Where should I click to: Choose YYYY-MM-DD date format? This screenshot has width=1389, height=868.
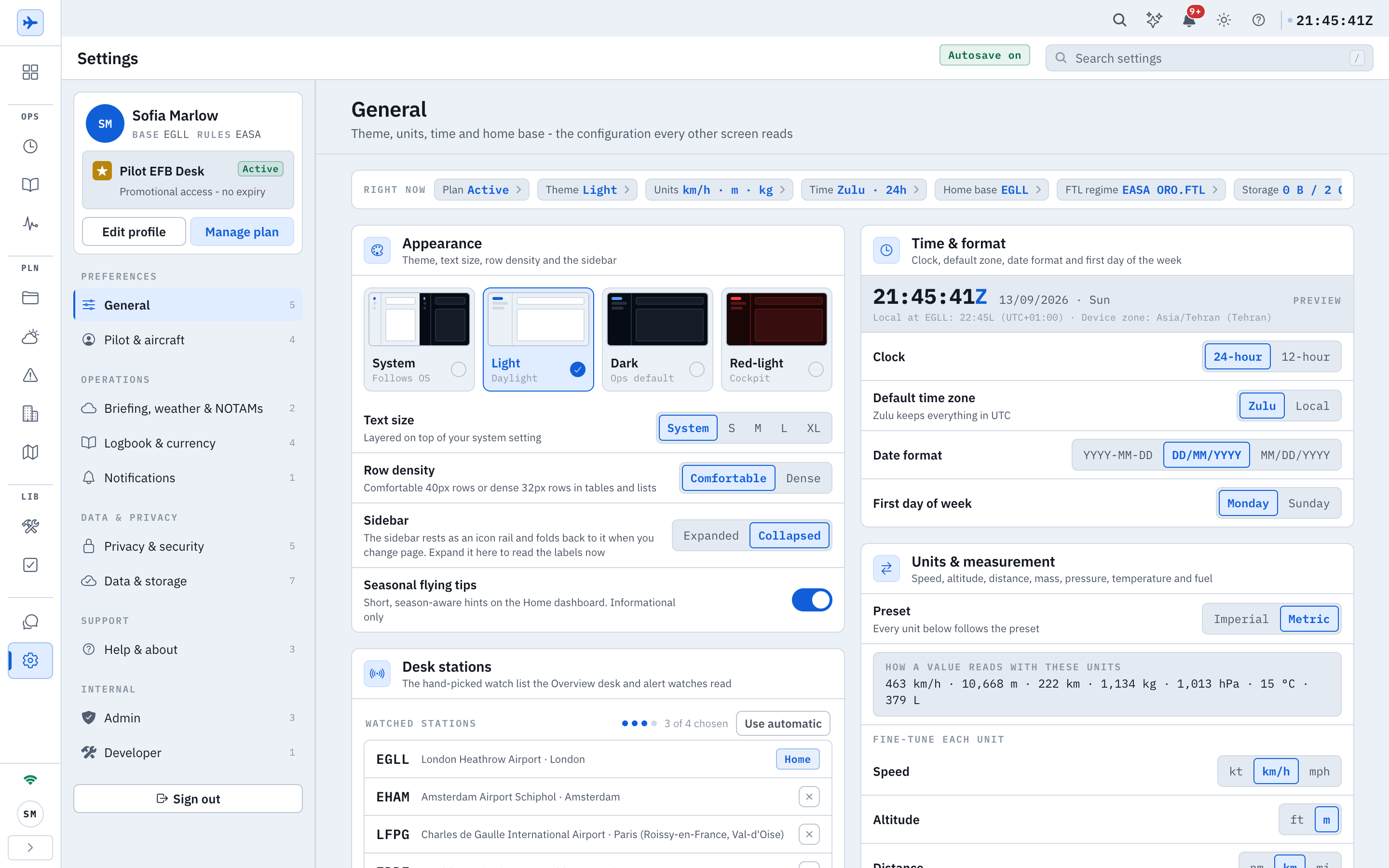[1117, 455]
